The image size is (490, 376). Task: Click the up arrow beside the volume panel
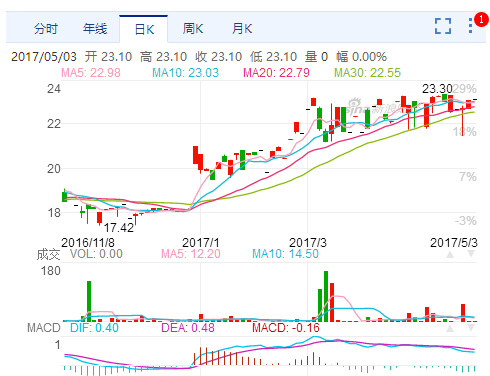click(450, 254)
